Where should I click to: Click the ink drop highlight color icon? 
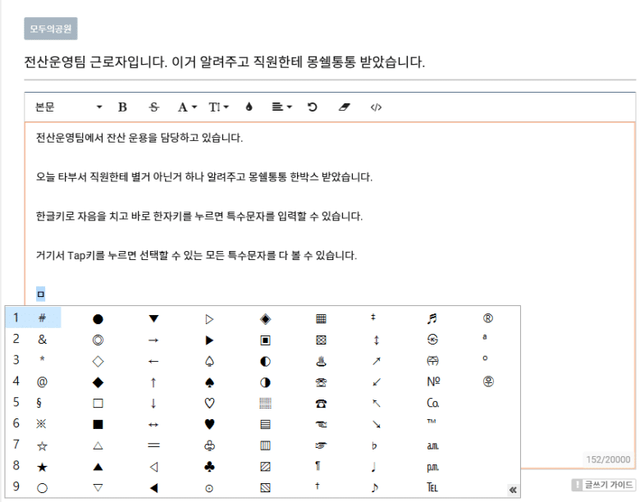(x=249, y=107)
